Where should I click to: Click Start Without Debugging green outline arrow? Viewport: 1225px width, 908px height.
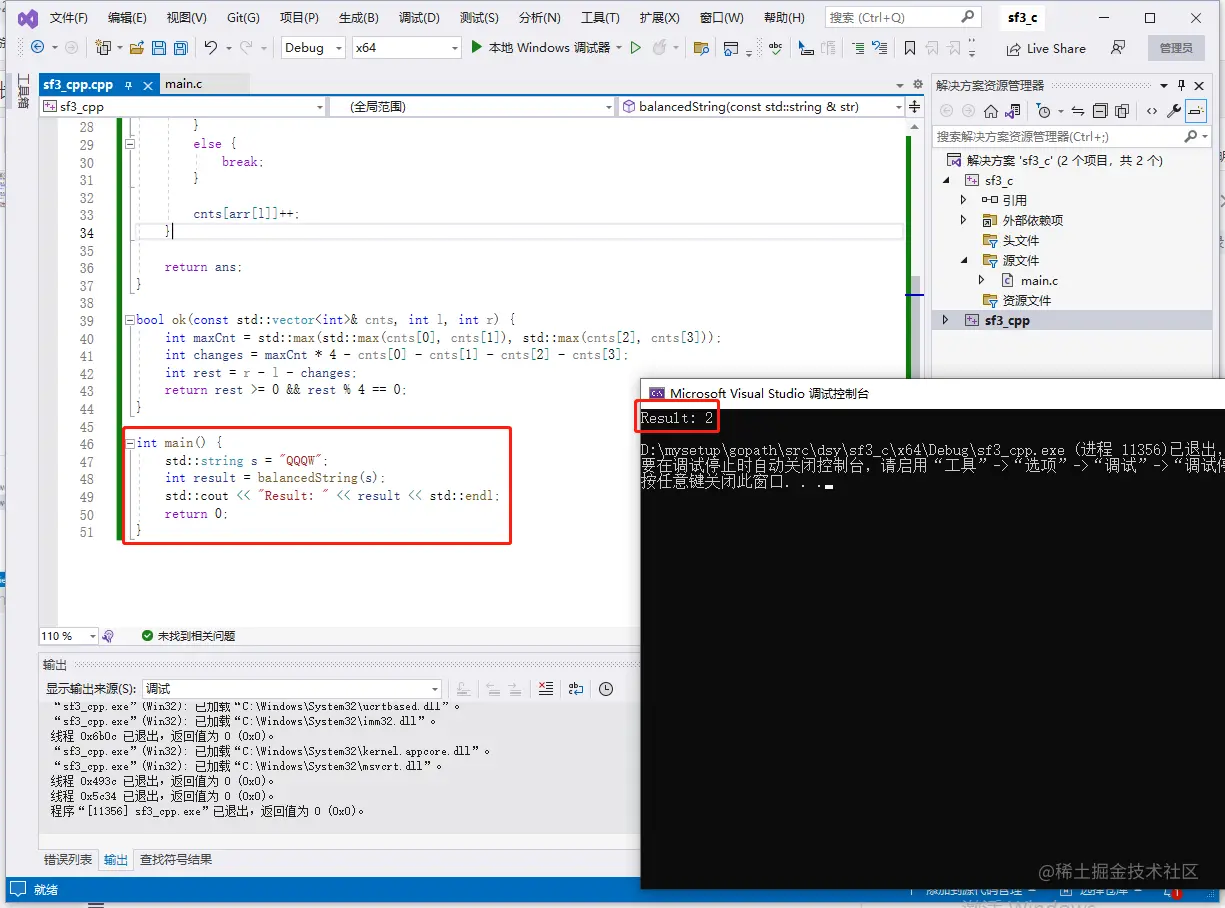pos(635,47)
